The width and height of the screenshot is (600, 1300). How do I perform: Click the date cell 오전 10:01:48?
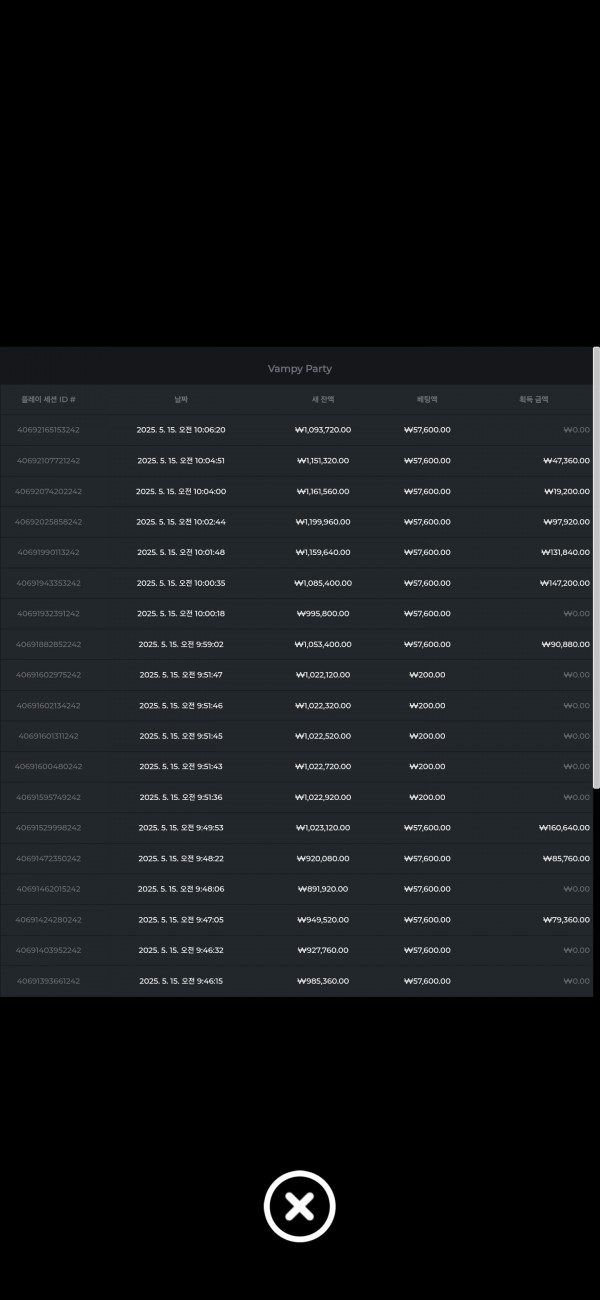click(181, 553)
